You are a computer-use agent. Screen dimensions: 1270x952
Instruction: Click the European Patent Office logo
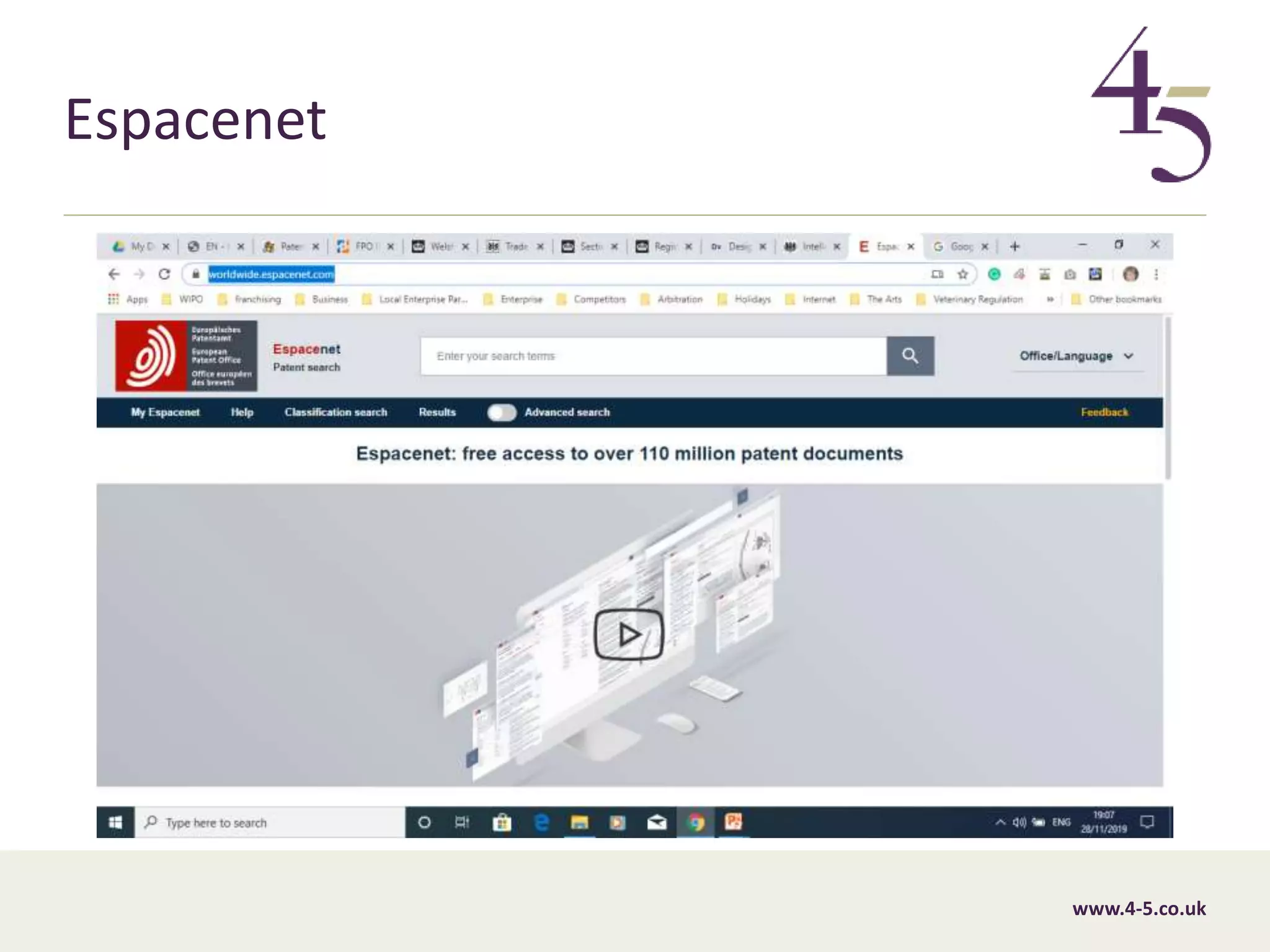click(x=186, y=356)
